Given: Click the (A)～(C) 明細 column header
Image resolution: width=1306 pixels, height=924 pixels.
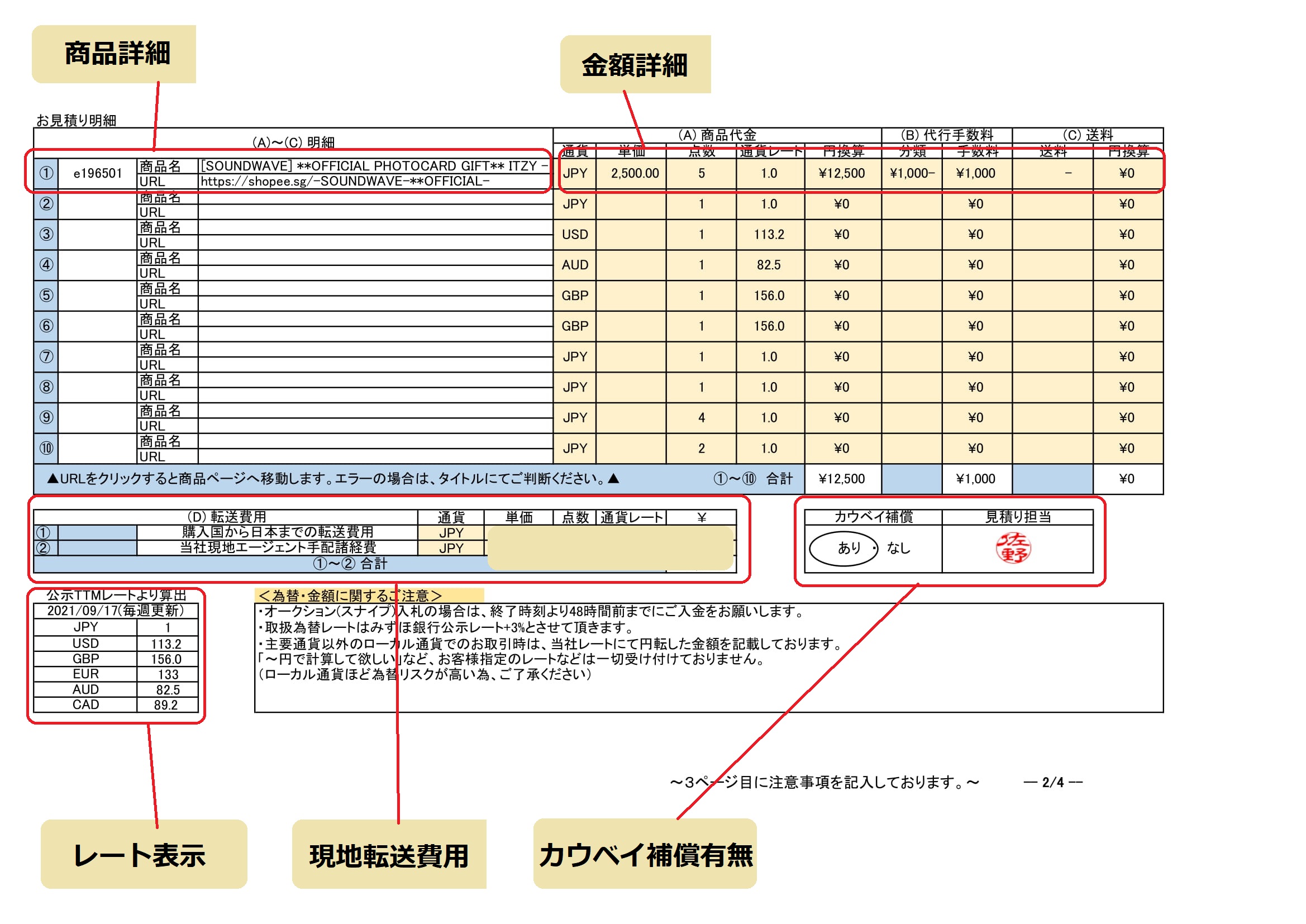Looking at the screenshot, I should [293, 142].
